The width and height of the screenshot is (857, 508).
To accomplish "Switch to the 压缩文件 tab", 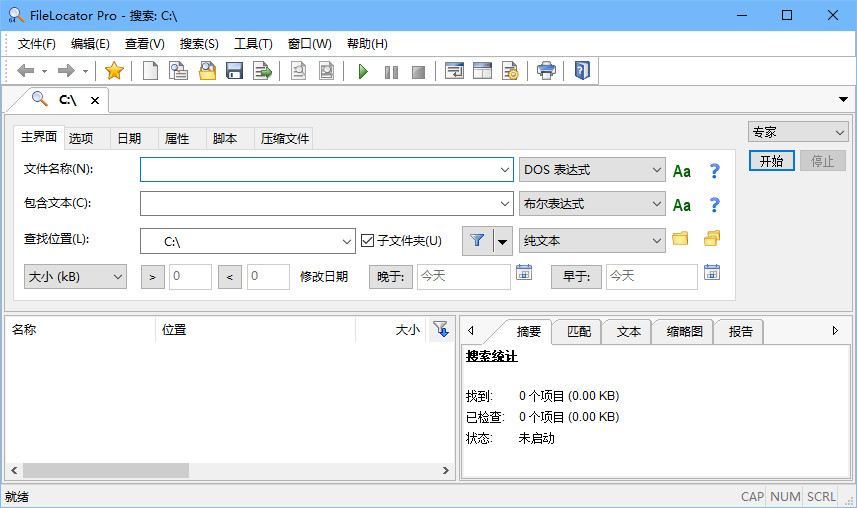I will click(x=285, y=139).
